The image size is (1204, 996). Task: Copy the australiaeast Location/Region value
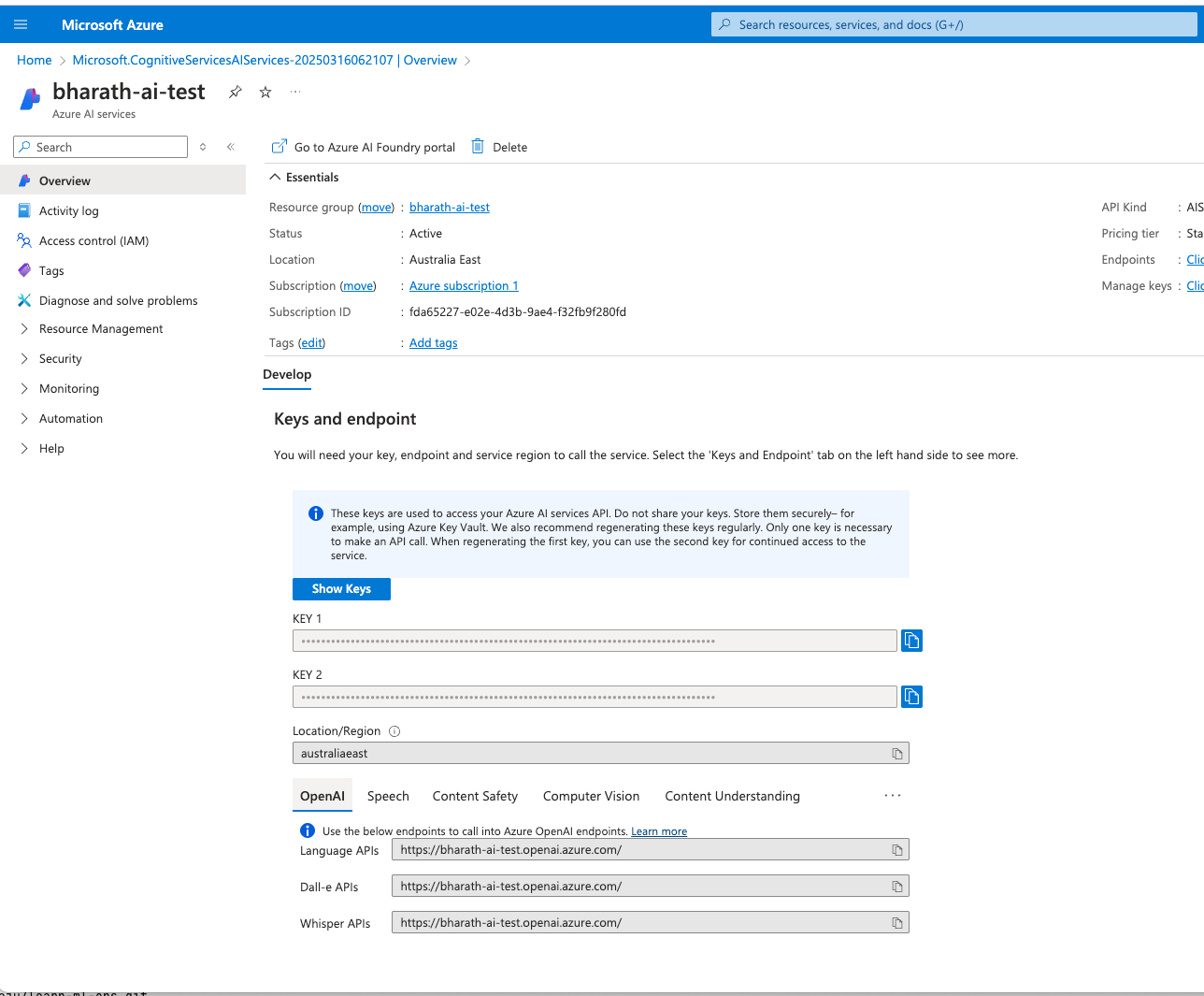coord(897,754)
